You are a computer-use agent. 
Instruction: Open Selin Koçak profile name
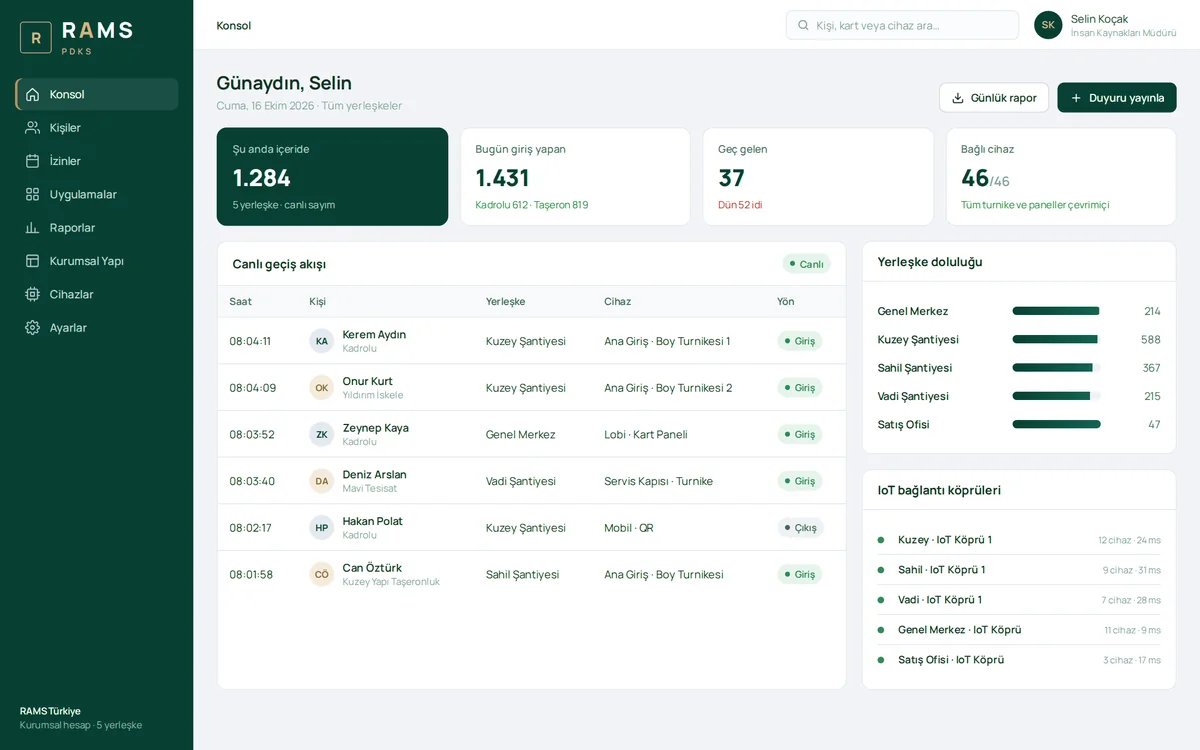1100,19
